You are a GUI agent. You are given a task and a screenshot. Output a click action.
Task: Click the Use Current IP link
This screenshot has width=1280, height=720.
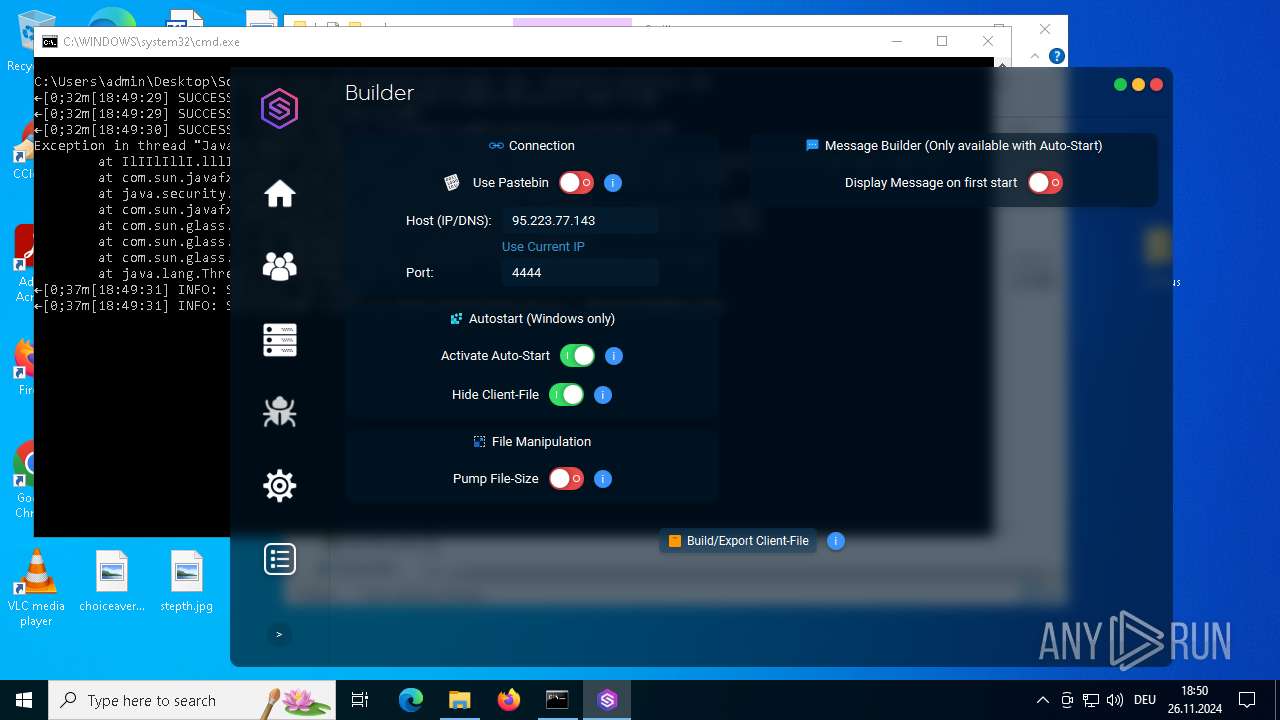[543, 246]
